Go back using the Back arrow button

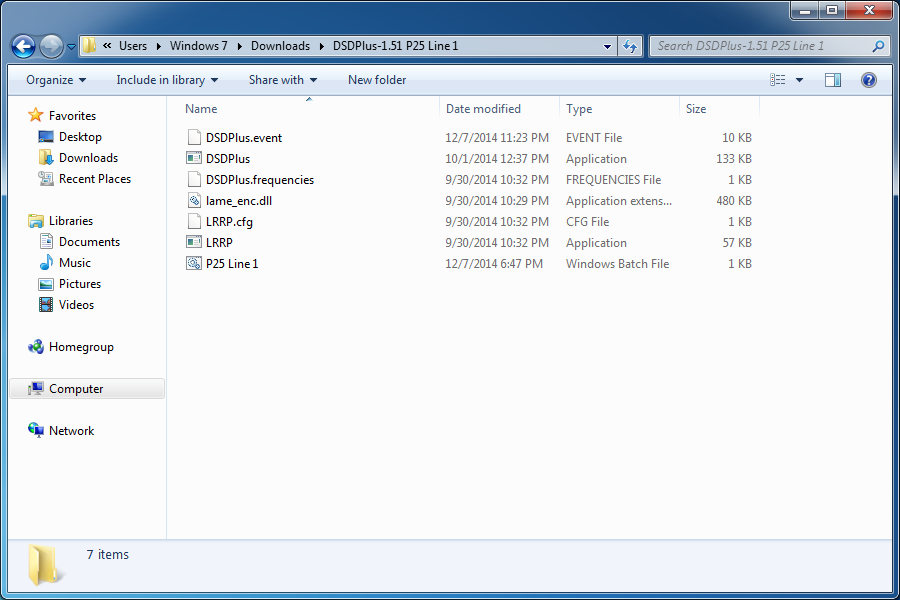pos(24,47)
